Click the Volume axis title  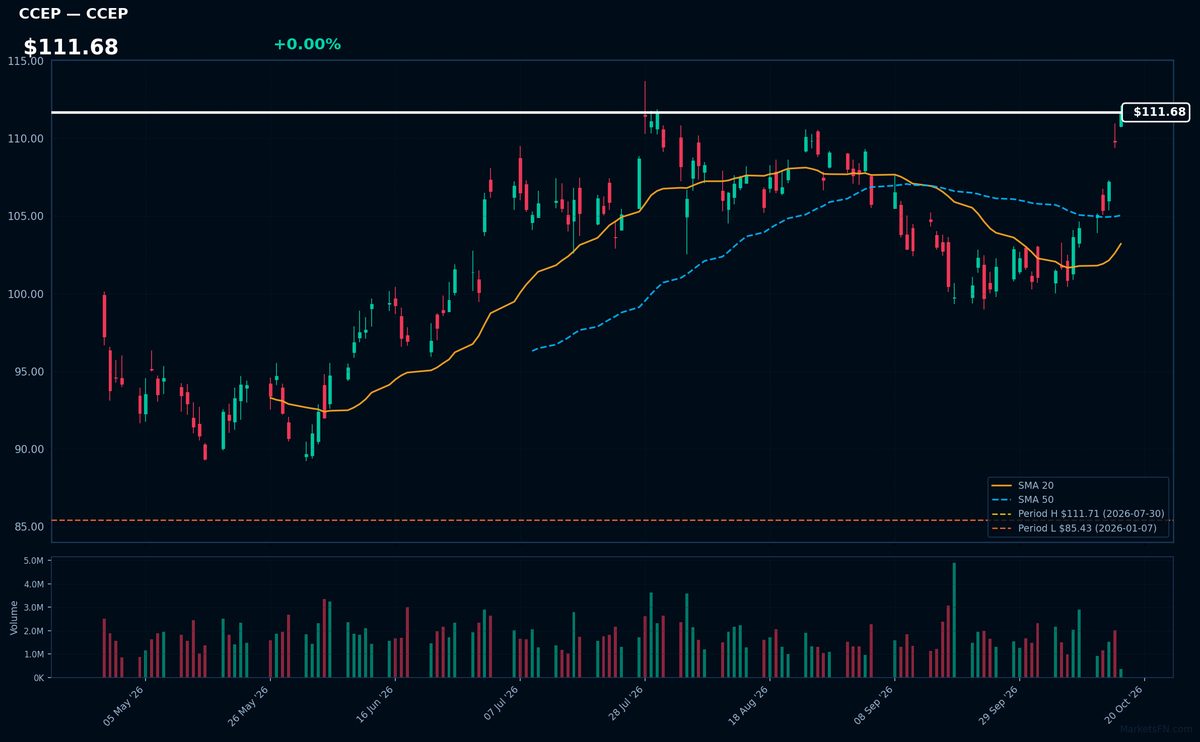[13, 617]
